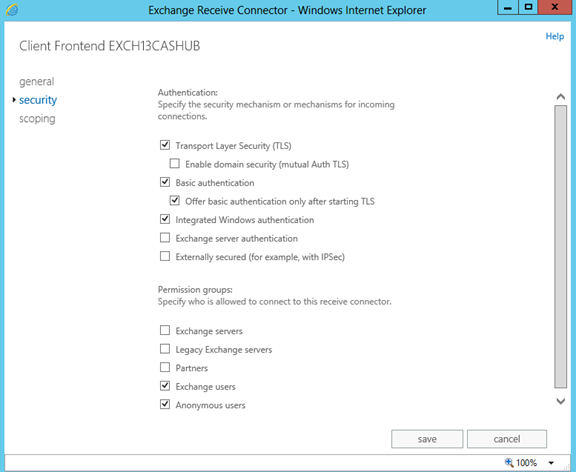Click the scroll up arrow
576x472 pixels.
point(561,97)
